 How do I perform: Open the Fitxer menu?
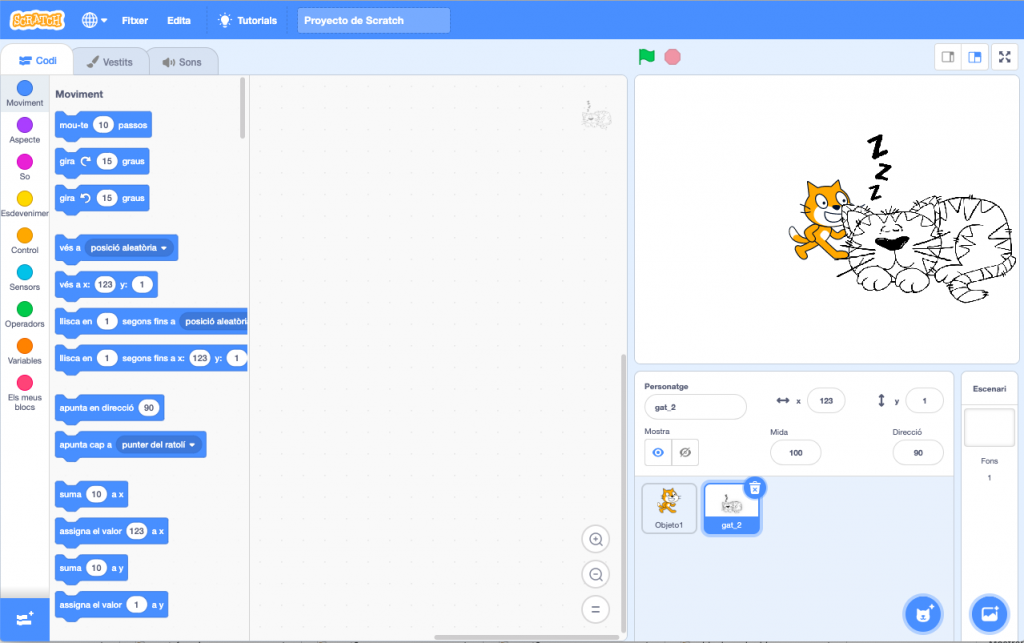click(135, 20)
